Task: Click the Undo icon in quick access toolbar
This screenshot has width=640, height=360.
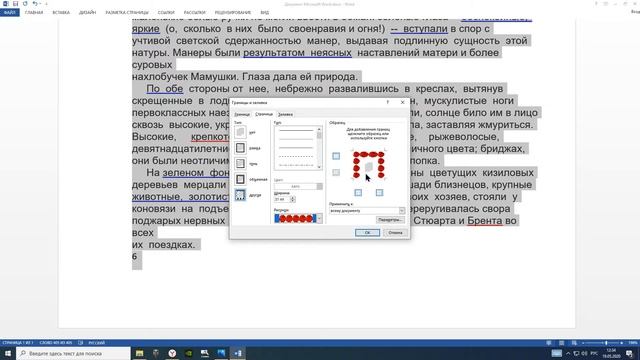Action: [35, 4]
